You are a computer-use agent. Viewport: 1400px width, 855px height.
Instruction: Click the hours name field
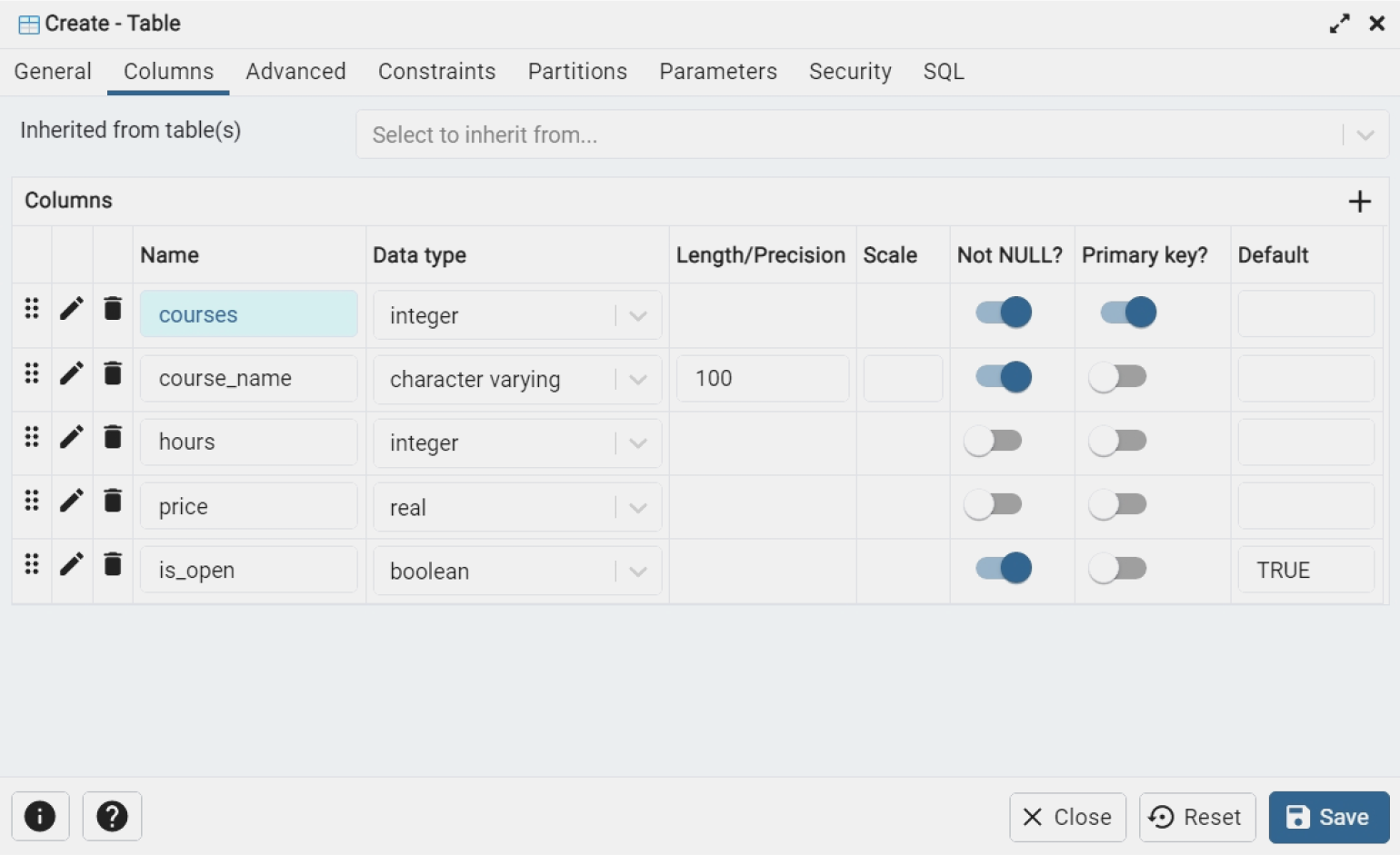click(248, 442)
